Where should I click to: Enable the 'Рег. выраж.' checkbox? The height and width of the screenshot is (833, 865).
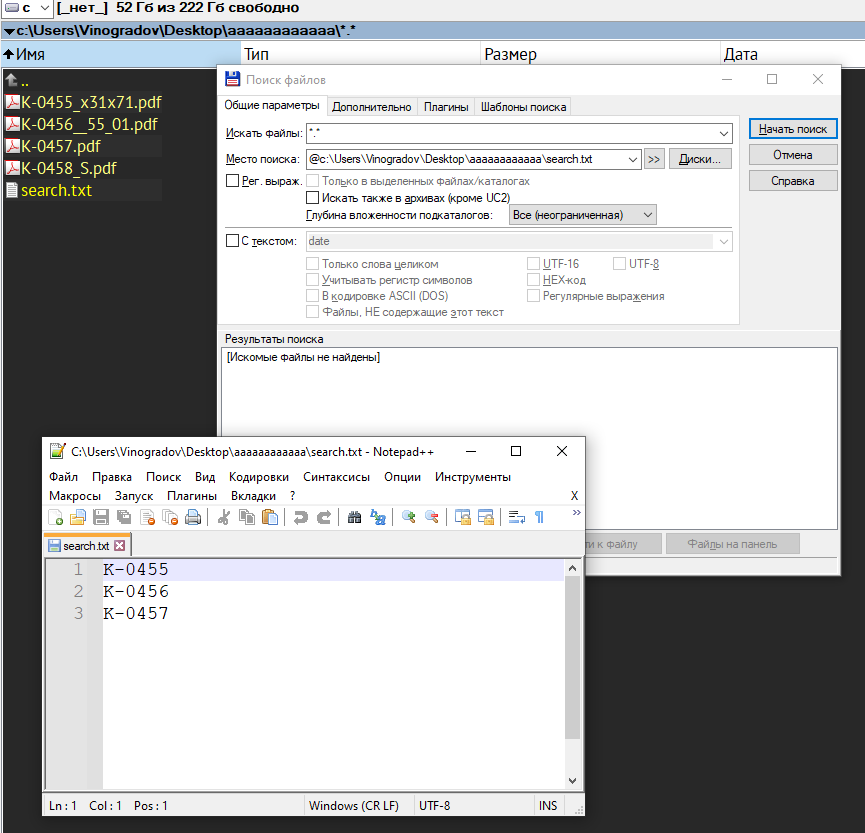(x=233, y=181)
